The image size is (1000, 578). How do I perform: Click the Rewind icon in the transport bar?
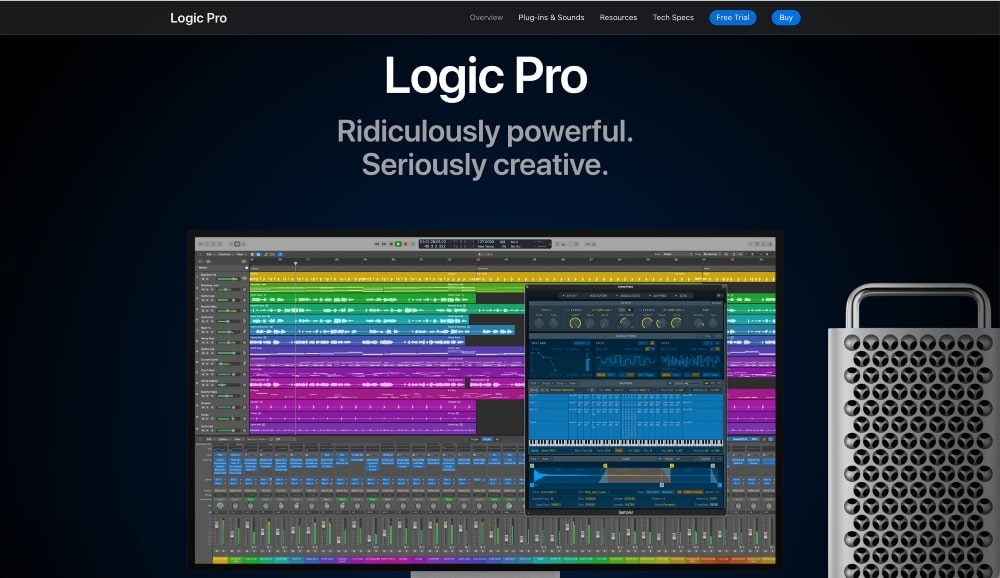tap(377, 243)
